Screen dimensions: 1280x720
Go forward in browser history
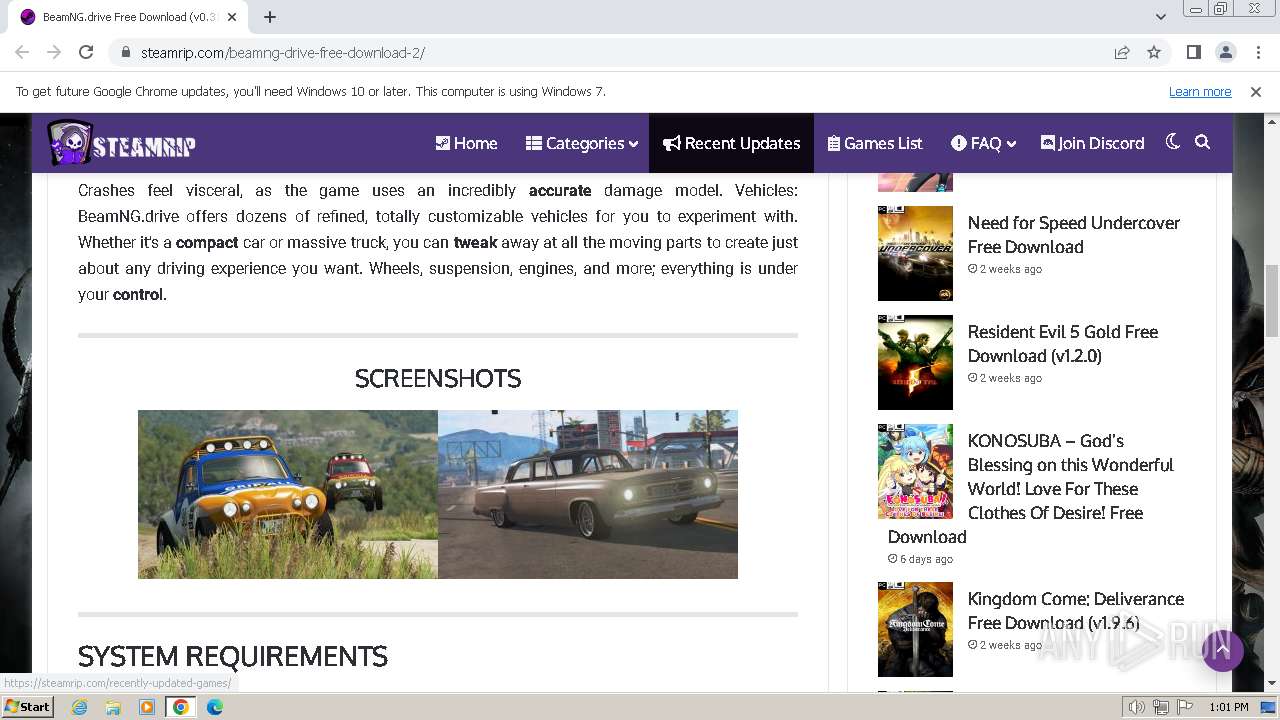54,52
